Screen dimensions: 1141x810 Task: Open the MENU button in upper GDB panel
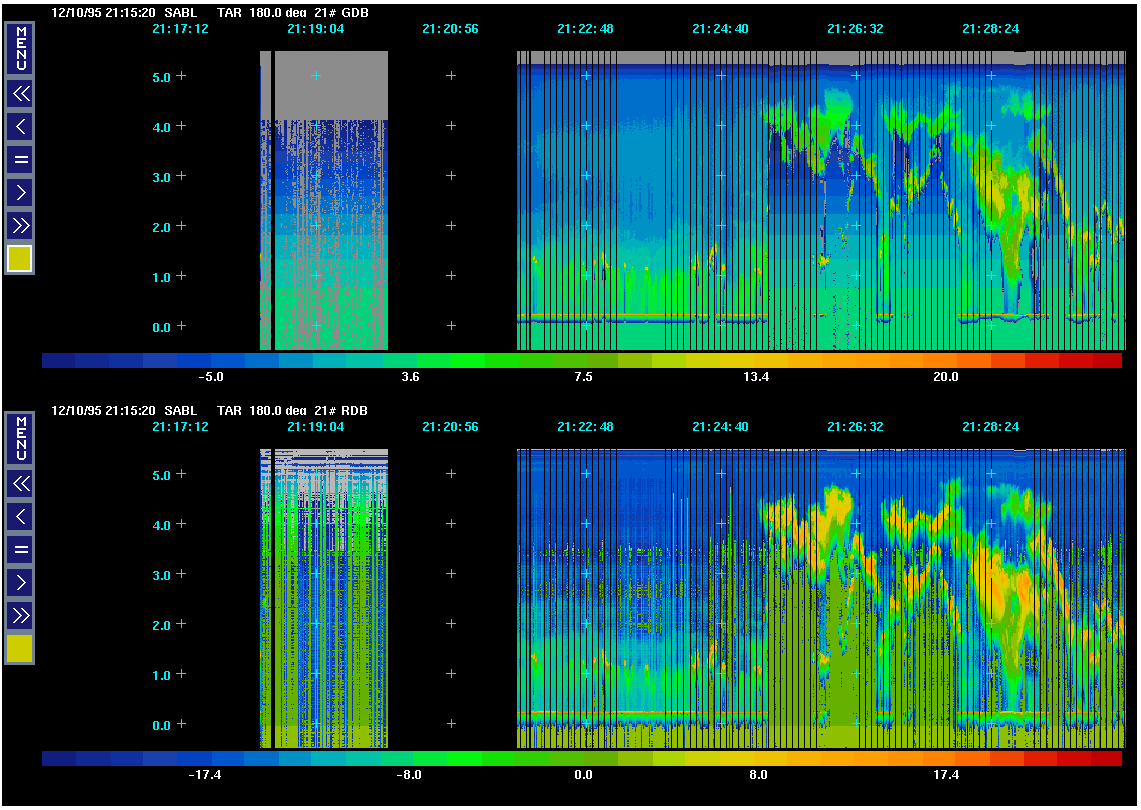(20, 49)
